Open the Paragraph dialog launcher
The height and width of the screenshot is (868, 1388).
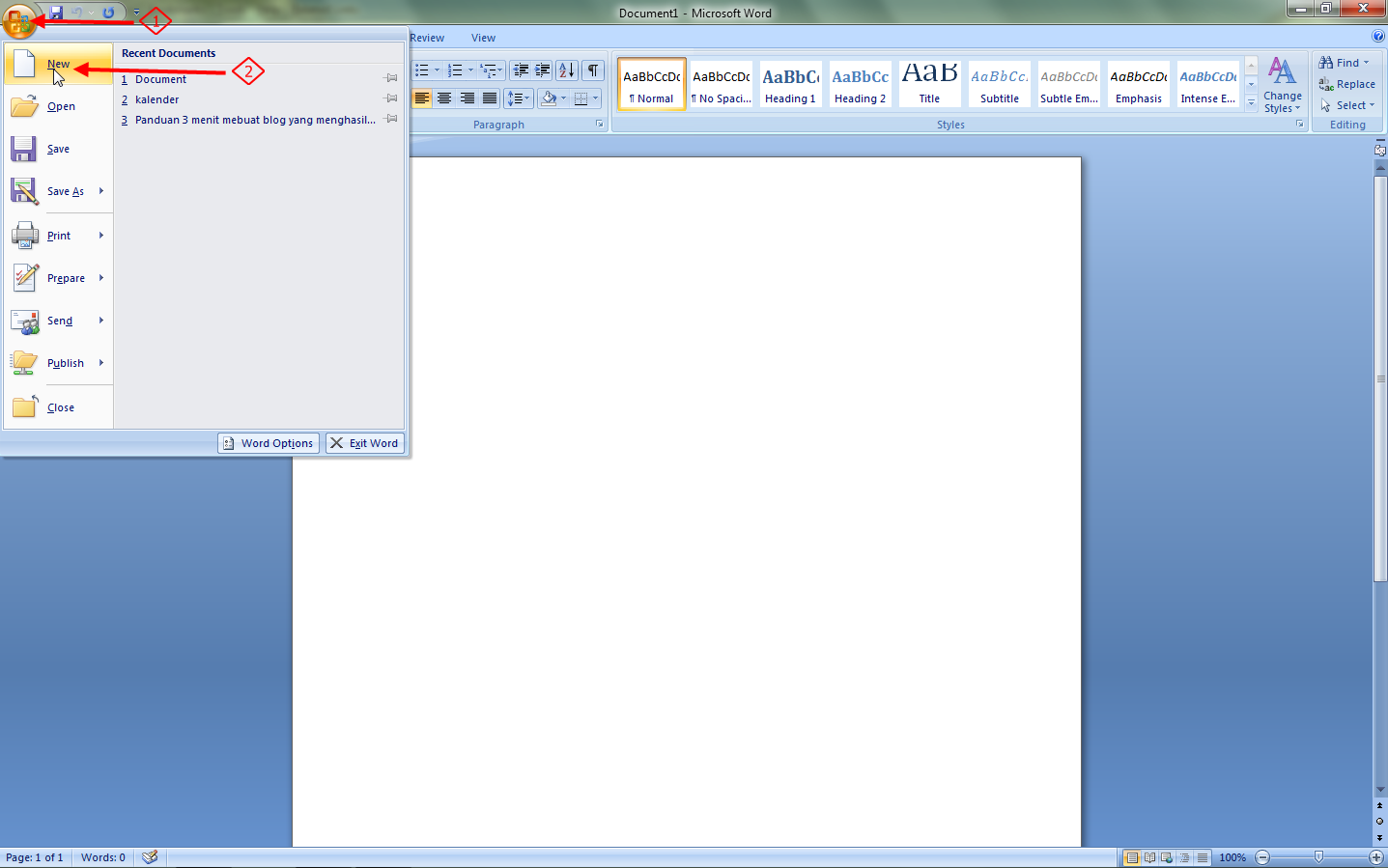coord(599,125)
